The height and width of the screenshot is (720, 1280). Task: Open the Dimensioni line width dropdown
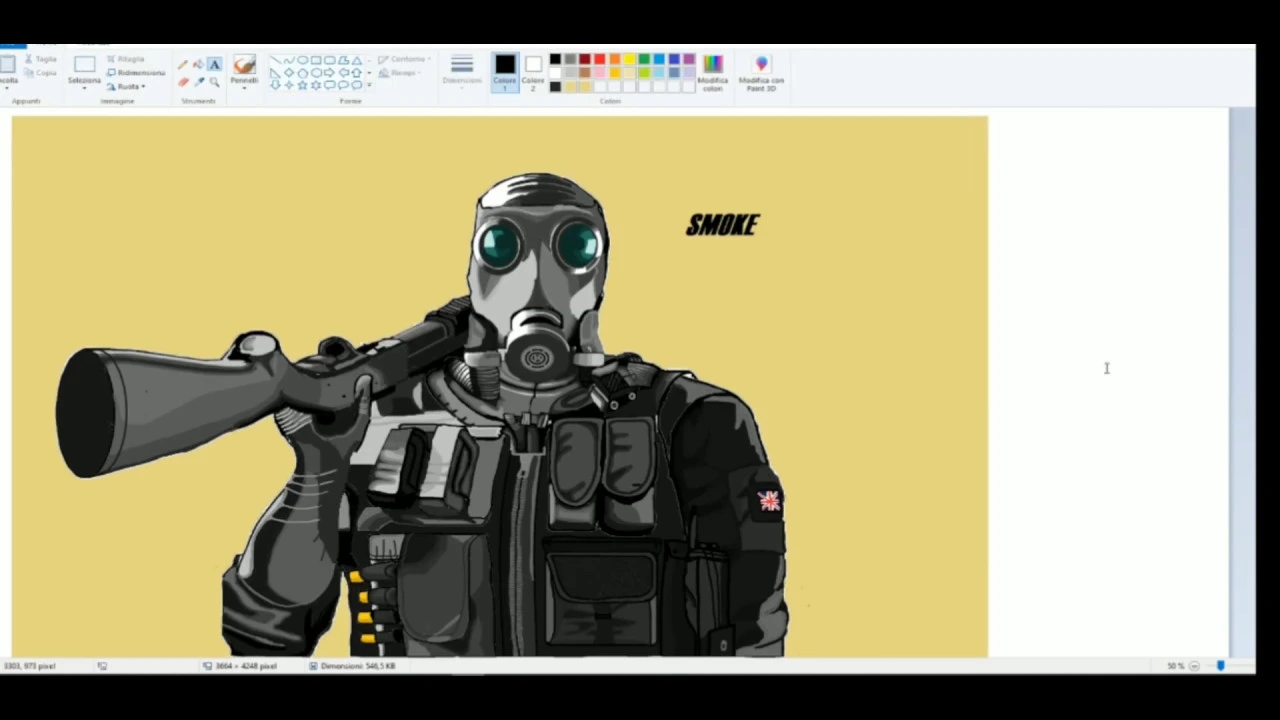point(462,72)
